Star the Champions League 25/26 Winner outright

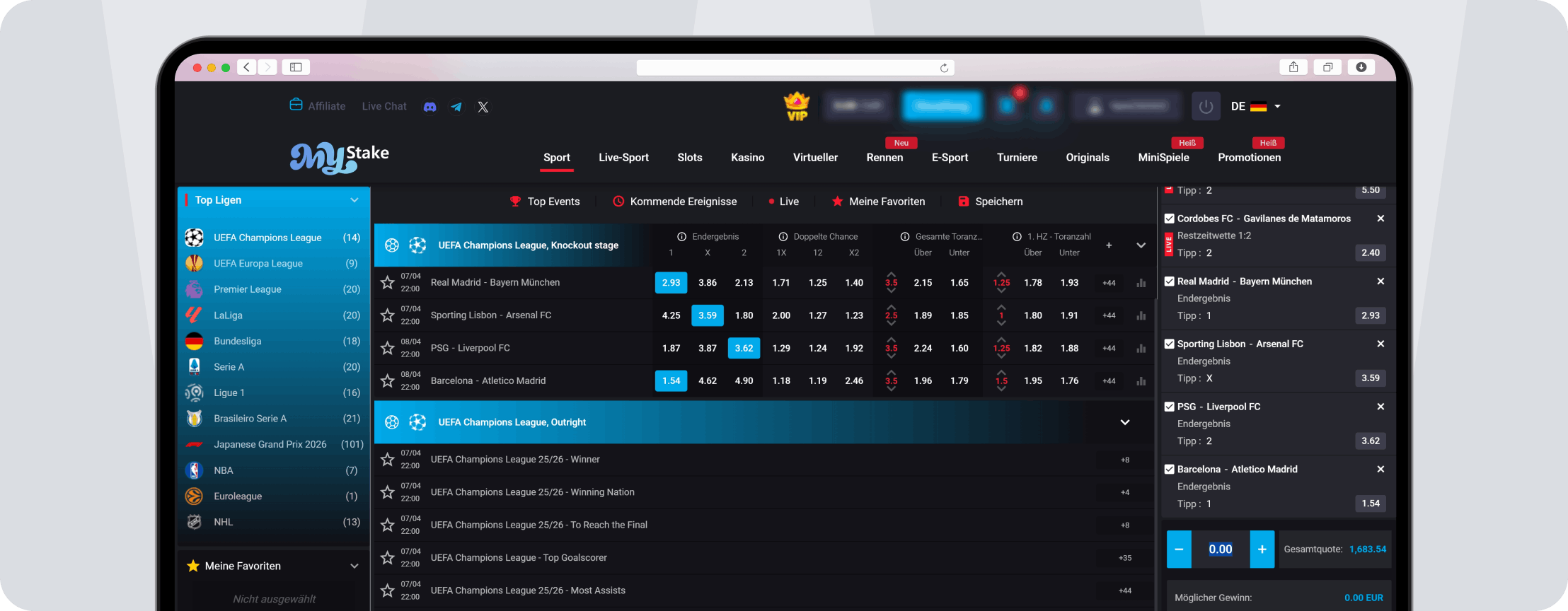pyautogui.click(x=387, y=460)
